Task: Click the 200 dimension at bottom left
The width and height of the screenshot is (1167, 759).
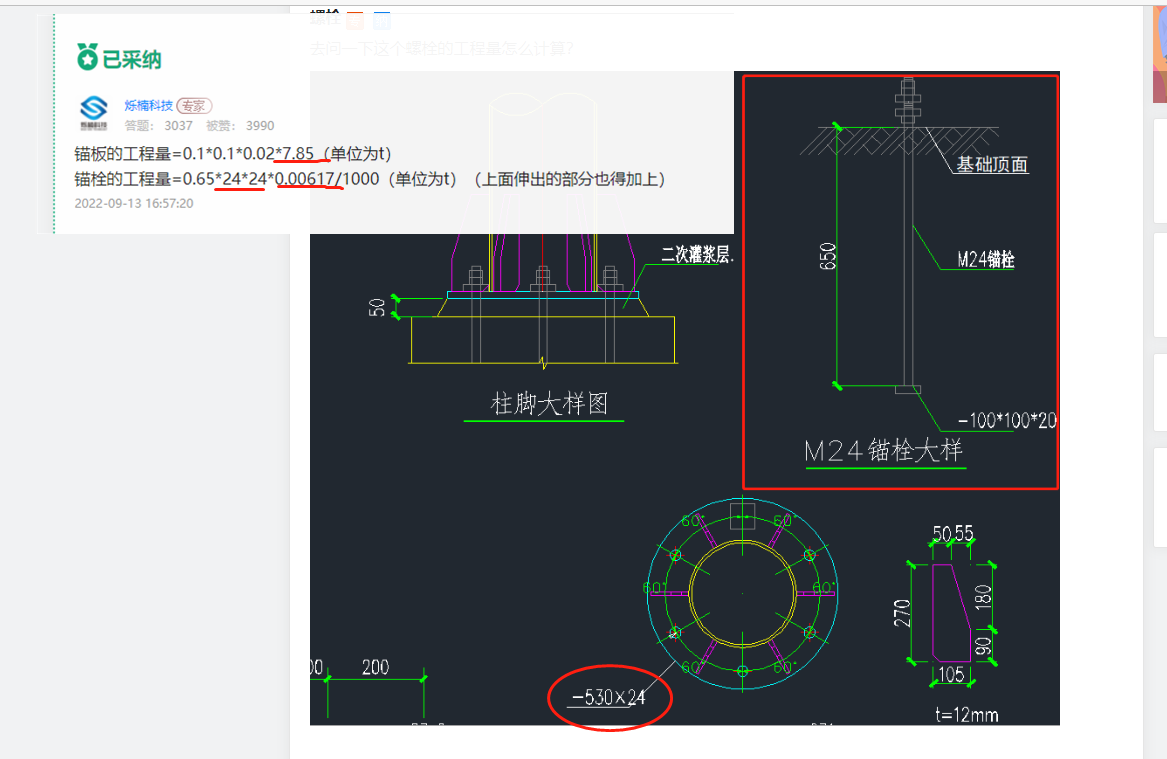Action: tap(375, 667)
